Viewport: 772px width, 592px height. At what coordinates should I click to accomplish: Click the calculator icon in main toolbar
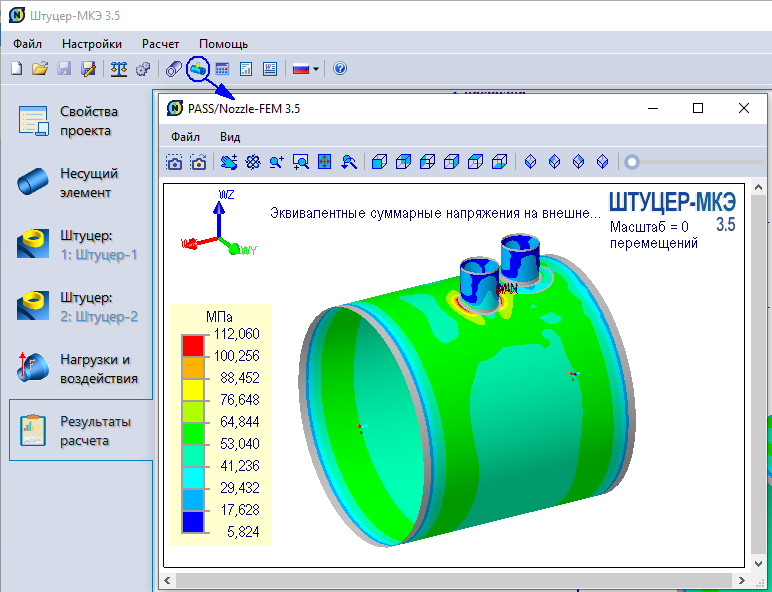pyautogui.click(x=222, y=68)
